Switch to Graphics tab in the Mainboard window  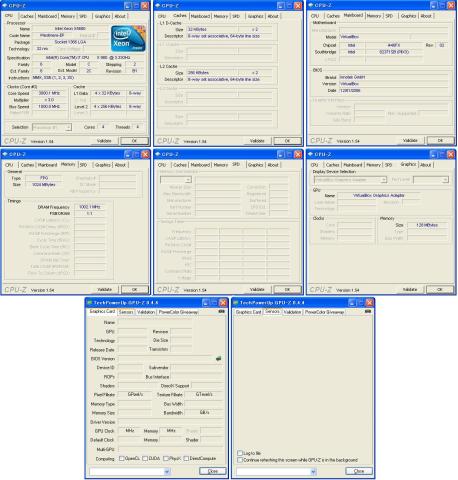coord(408,16)
